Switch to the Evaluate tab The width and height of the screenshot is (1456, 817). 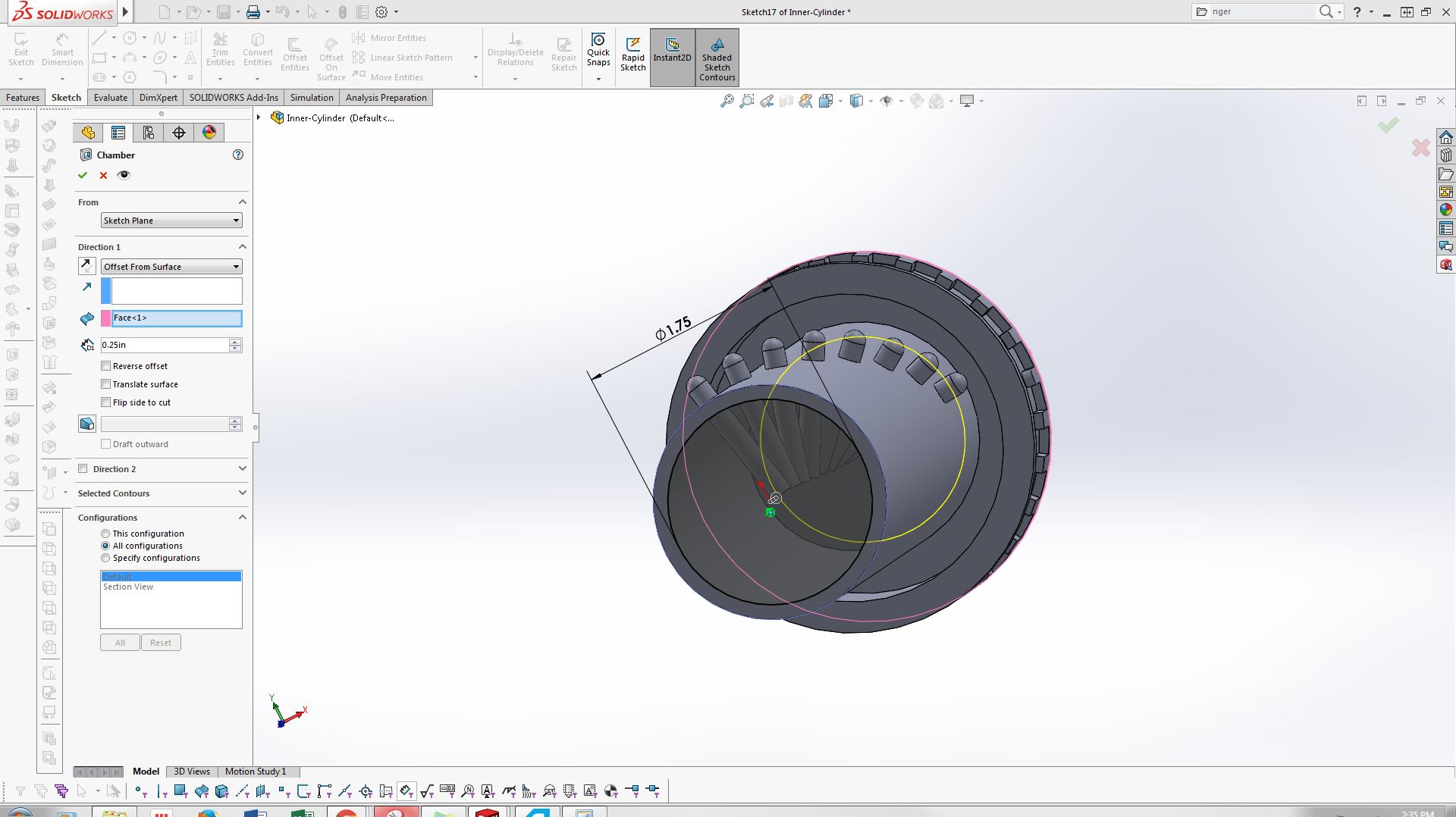click(x=111, y=98)
